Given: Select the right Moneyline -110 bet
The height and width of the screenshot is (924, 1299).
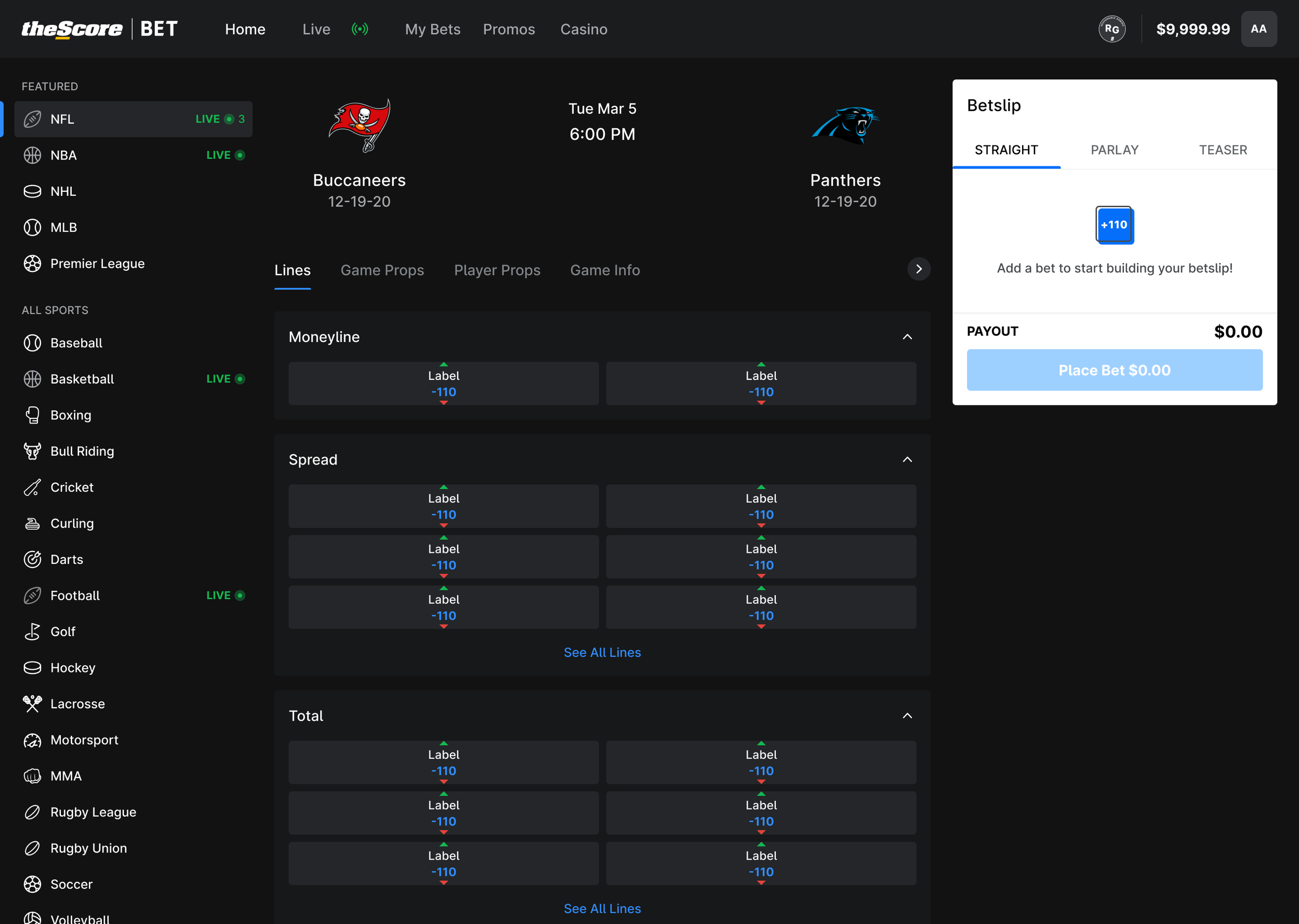Looking at the screenshot, I should click(x=761, y=384).
